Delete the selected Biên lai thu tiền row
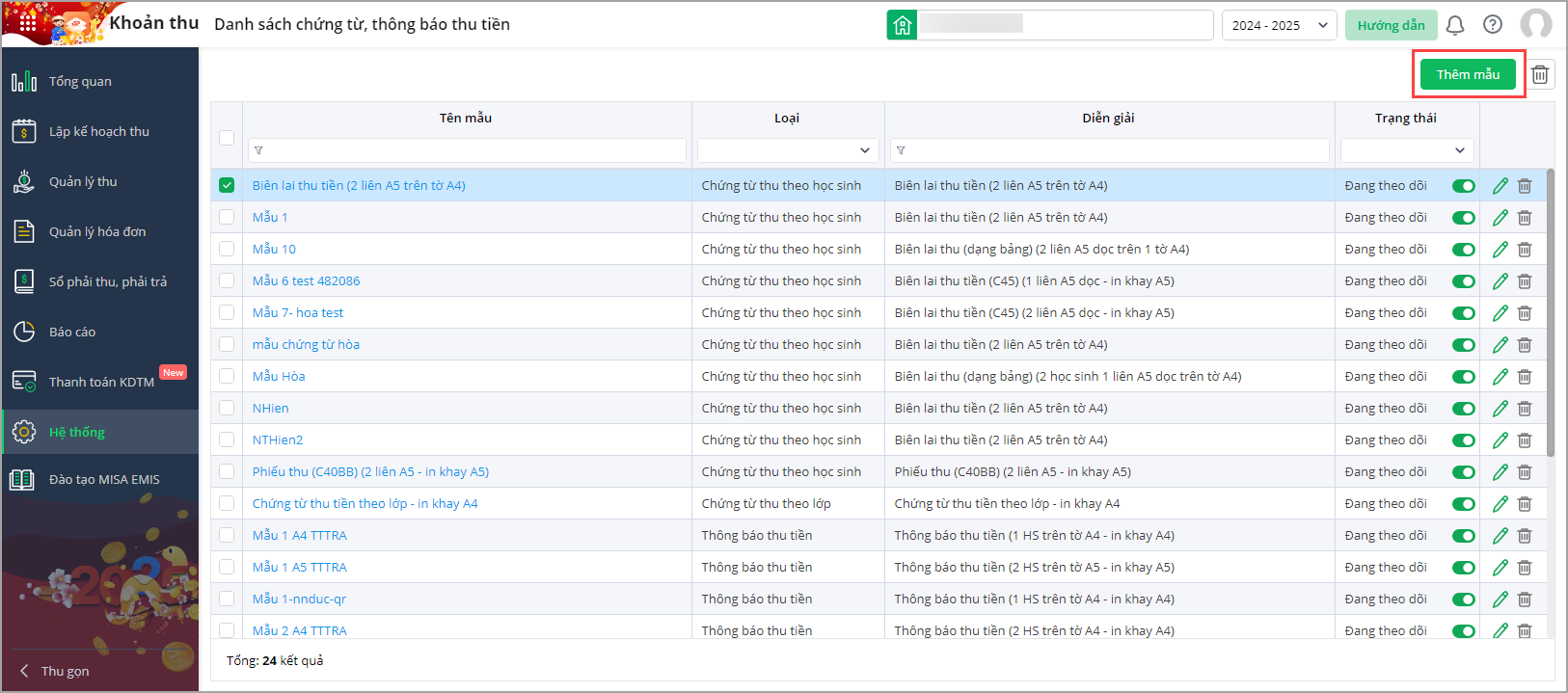Image resolution: width=1568 pixels, height=693 pixels. pos(1525,186)
